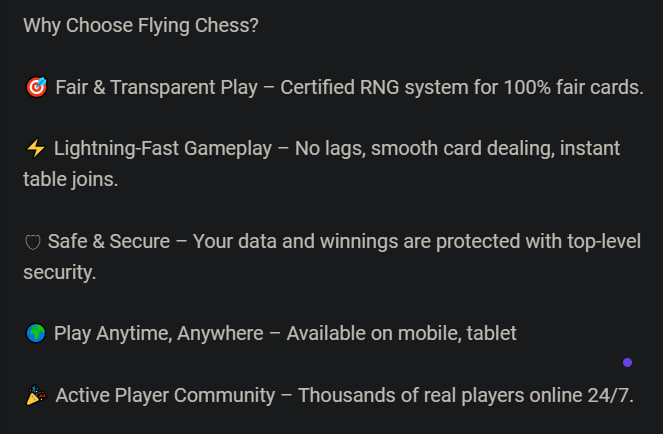Click the bullseye target emoji icon
Viewport: 663px width, 434px height.
point(37,87)
